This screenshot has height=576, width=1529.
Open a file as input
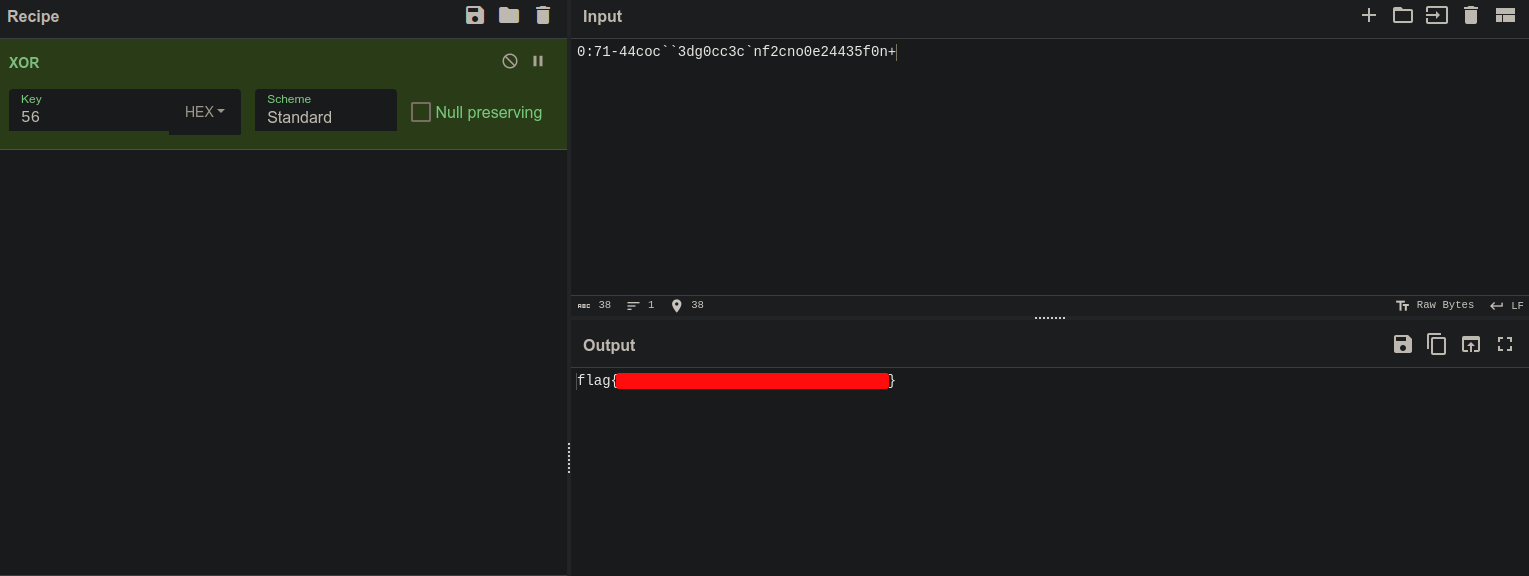point(1437,15)
